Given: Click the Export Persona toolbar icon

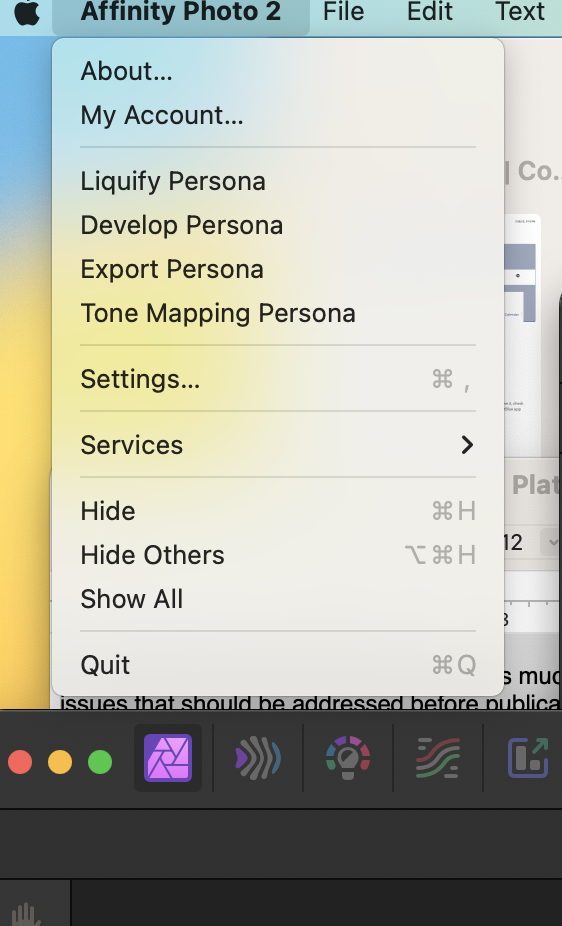Looking at the screenshot, I should pyautogui.click(x=528, y=758).
